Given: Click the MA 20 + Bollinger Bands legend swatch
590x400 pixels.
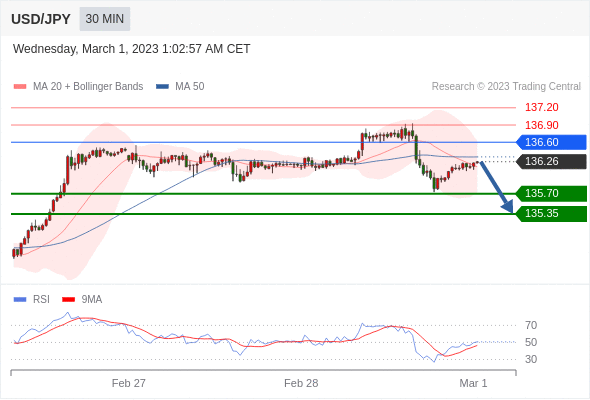Looking at the screenshot, I should coord(20,87).
